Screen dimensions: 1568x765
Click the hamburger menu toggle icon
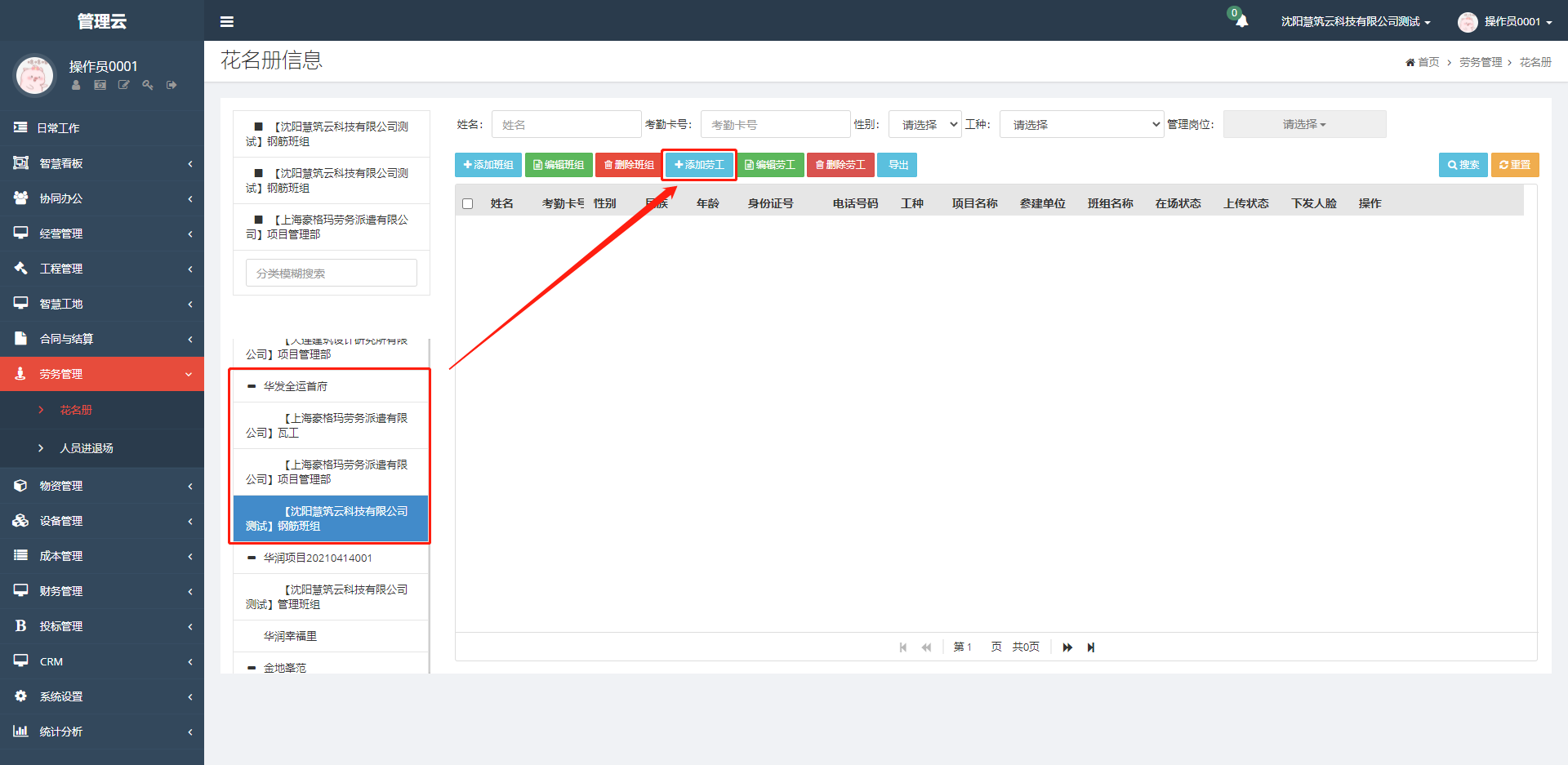point(227,22)
